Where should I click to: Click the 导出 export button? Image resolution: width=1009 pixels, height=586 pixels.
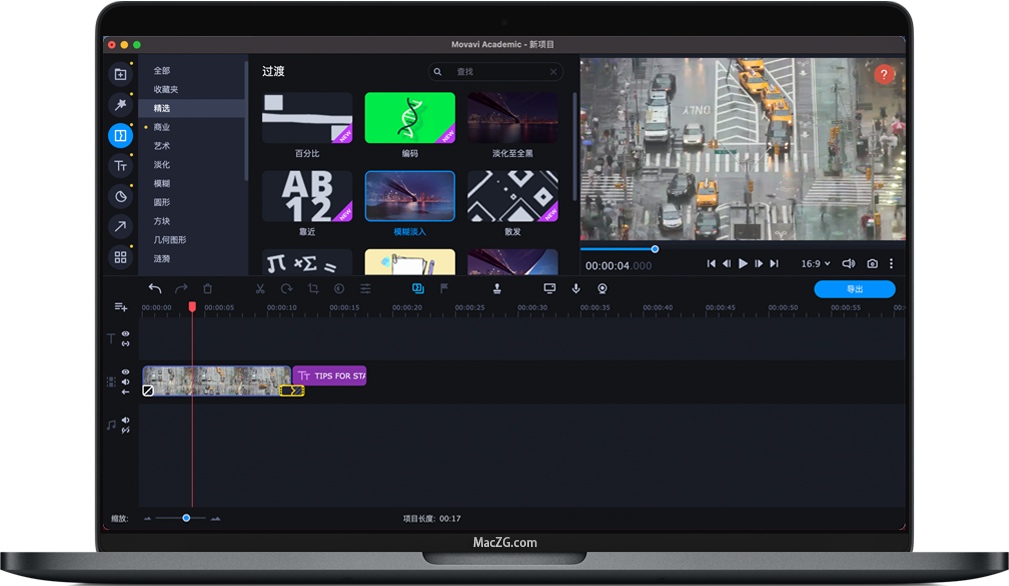[x=855, y=288]
